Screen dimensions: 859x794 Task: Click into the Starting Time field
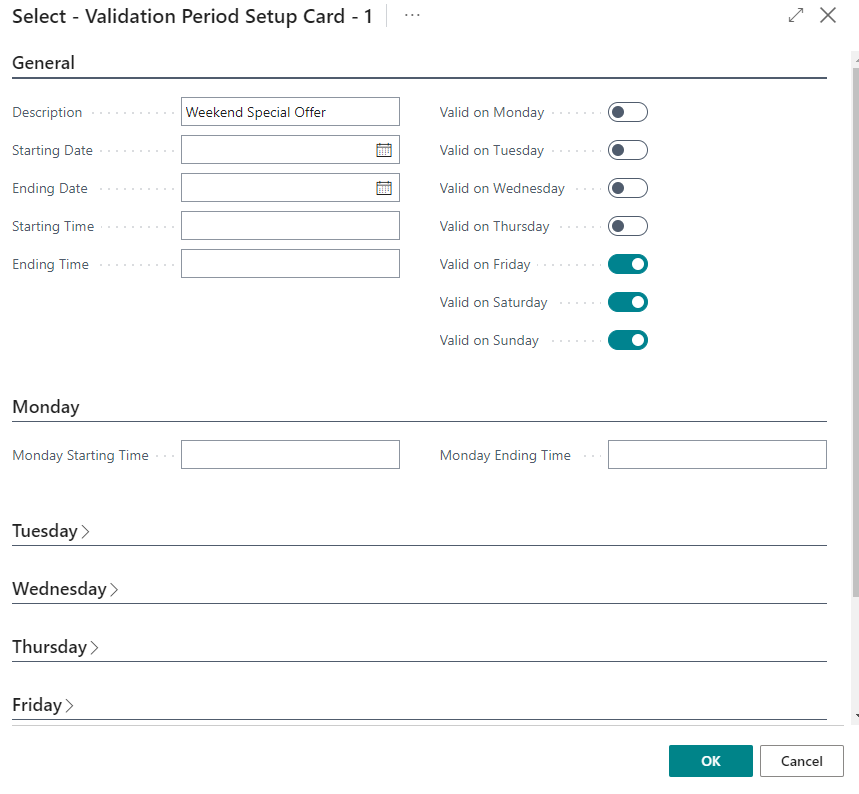click(290, 226)
